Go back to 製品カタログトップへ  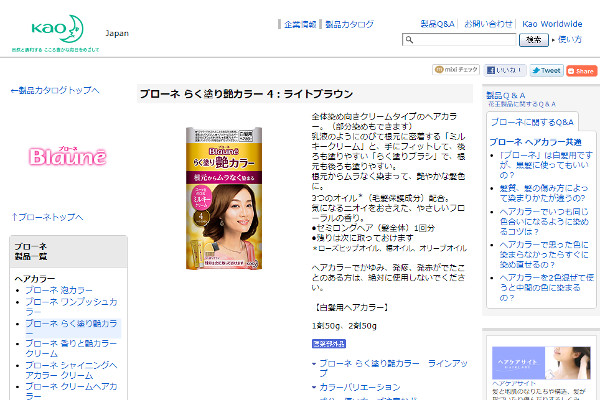(55, 90)
